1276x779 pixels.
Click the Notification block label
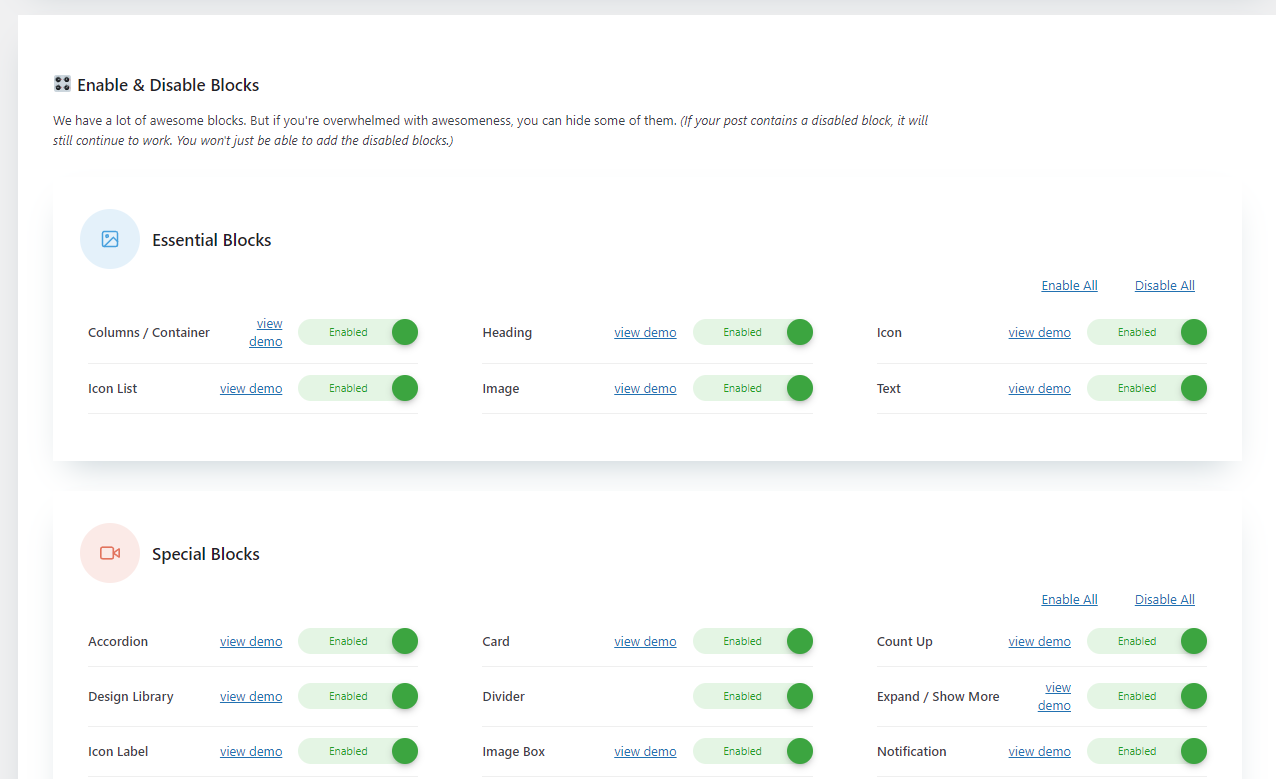pyautogui.click(x=912, y=751)
